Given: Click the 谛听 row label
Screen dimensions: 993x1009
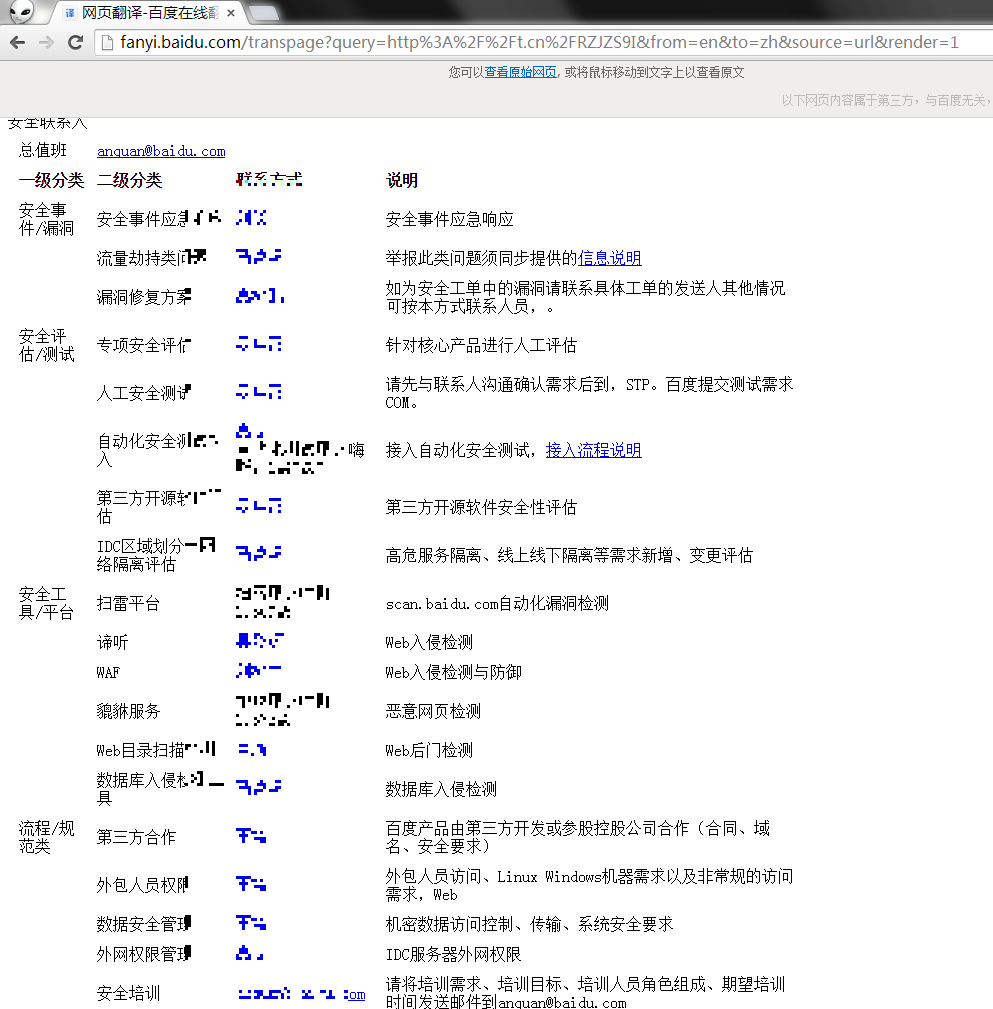Looking at the screenshot, I should pos(113,642).
